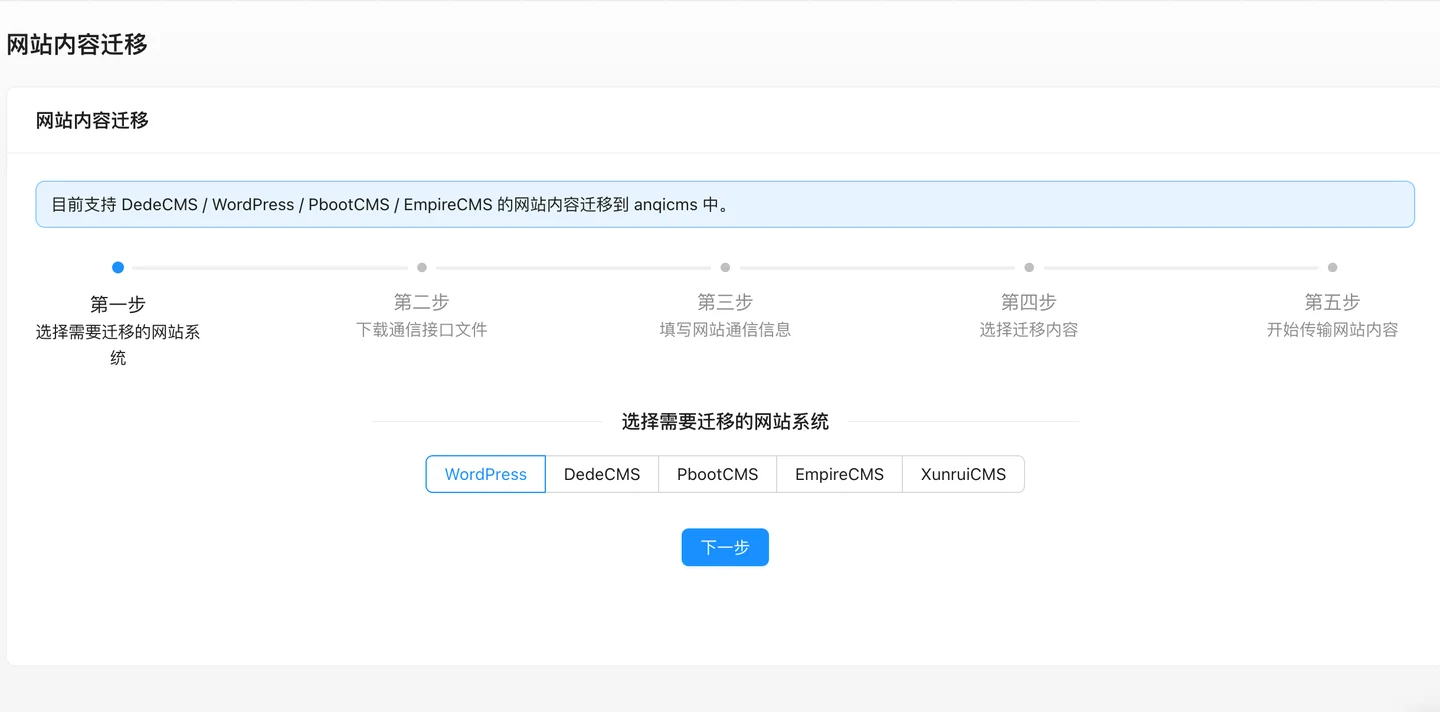Click the 选择需要迁移的网站系统 divider heading
Image resolution: width=1440 pixels, height=712 pixels.
(x=725, y=422)
